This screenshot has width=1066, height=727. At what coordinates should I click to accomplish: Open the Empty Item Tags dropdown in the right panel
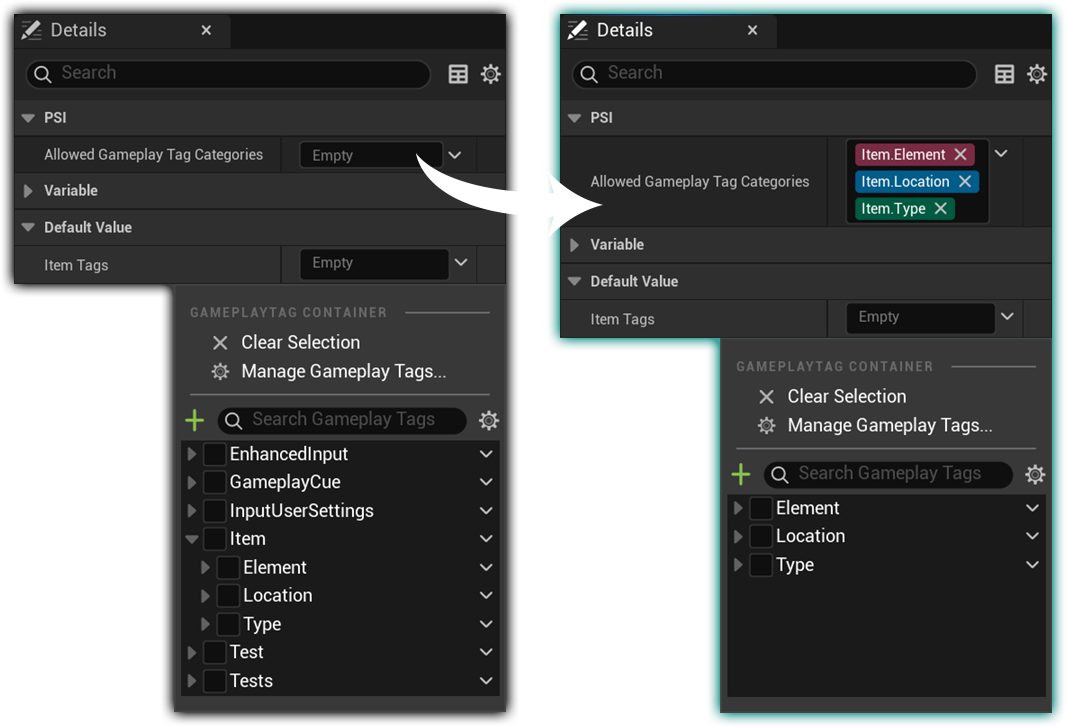coord(1007,317)
